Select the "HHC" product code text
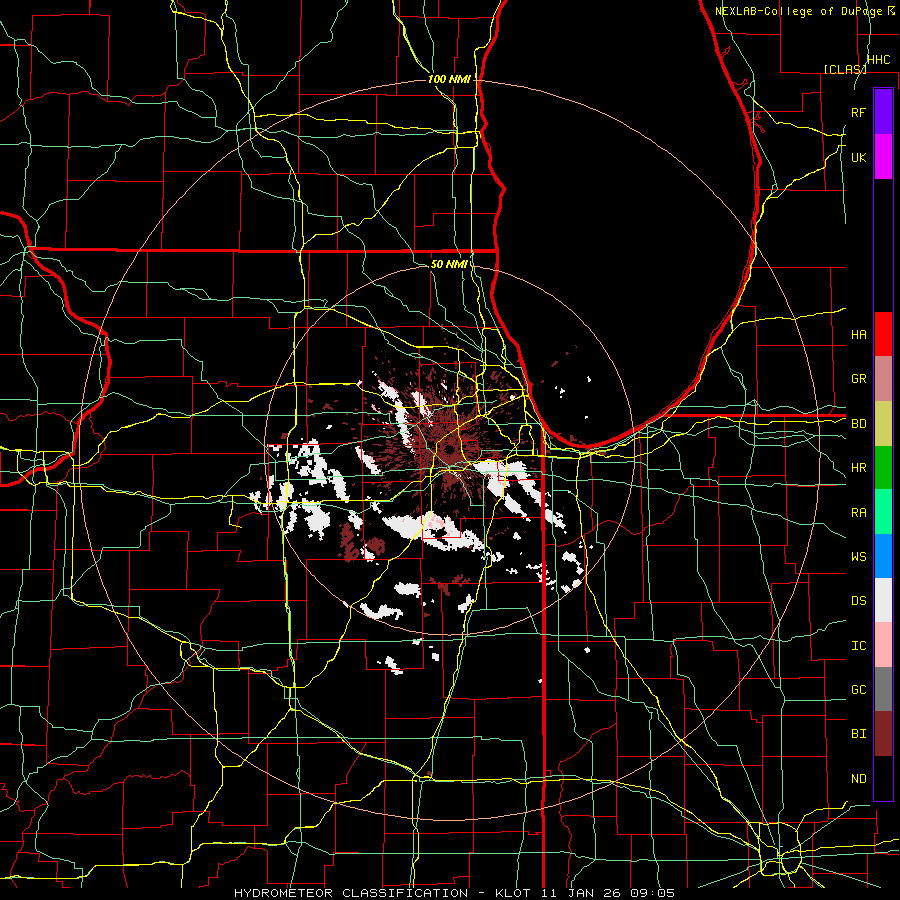 [878, 60]
